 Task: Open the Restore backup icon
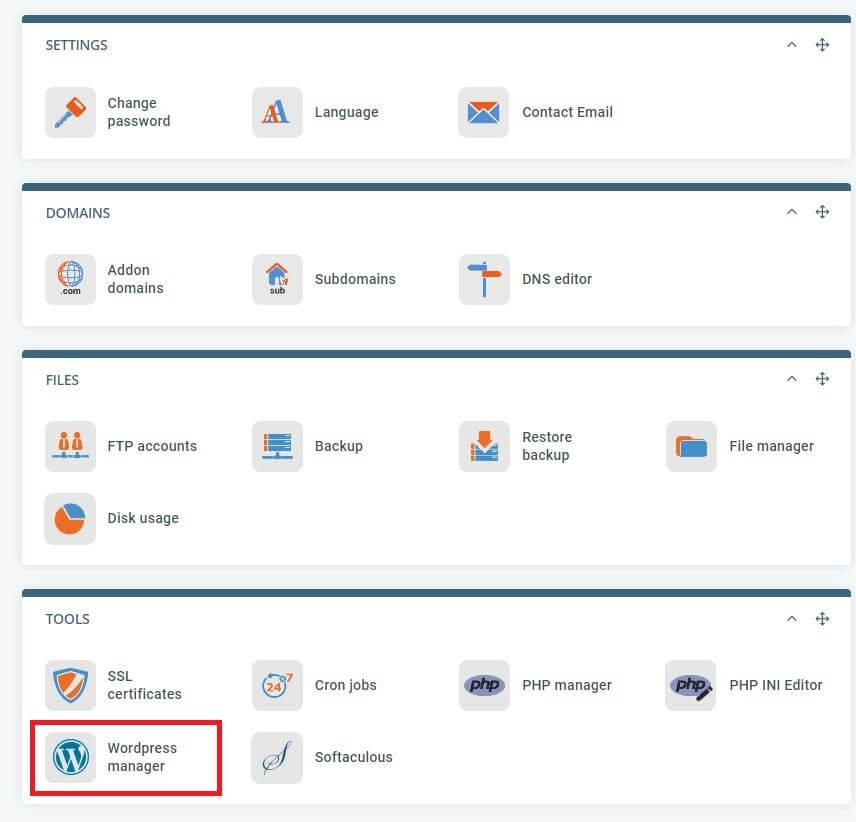pyautogui.click(x=484, y=447)
